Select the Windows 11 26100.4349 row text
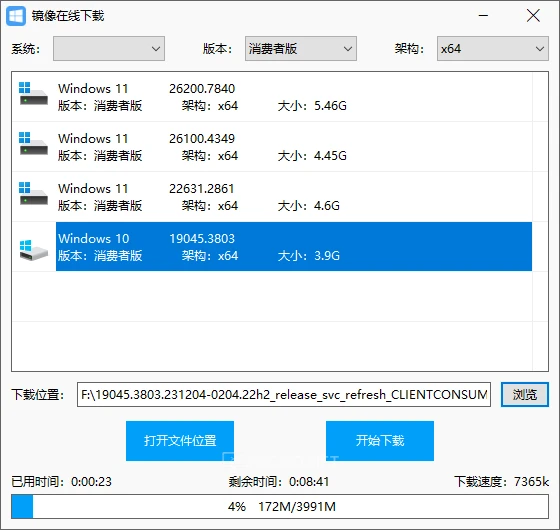Image resolution: width=560 pixels, height=530 pixels. (x=294, y=147)
